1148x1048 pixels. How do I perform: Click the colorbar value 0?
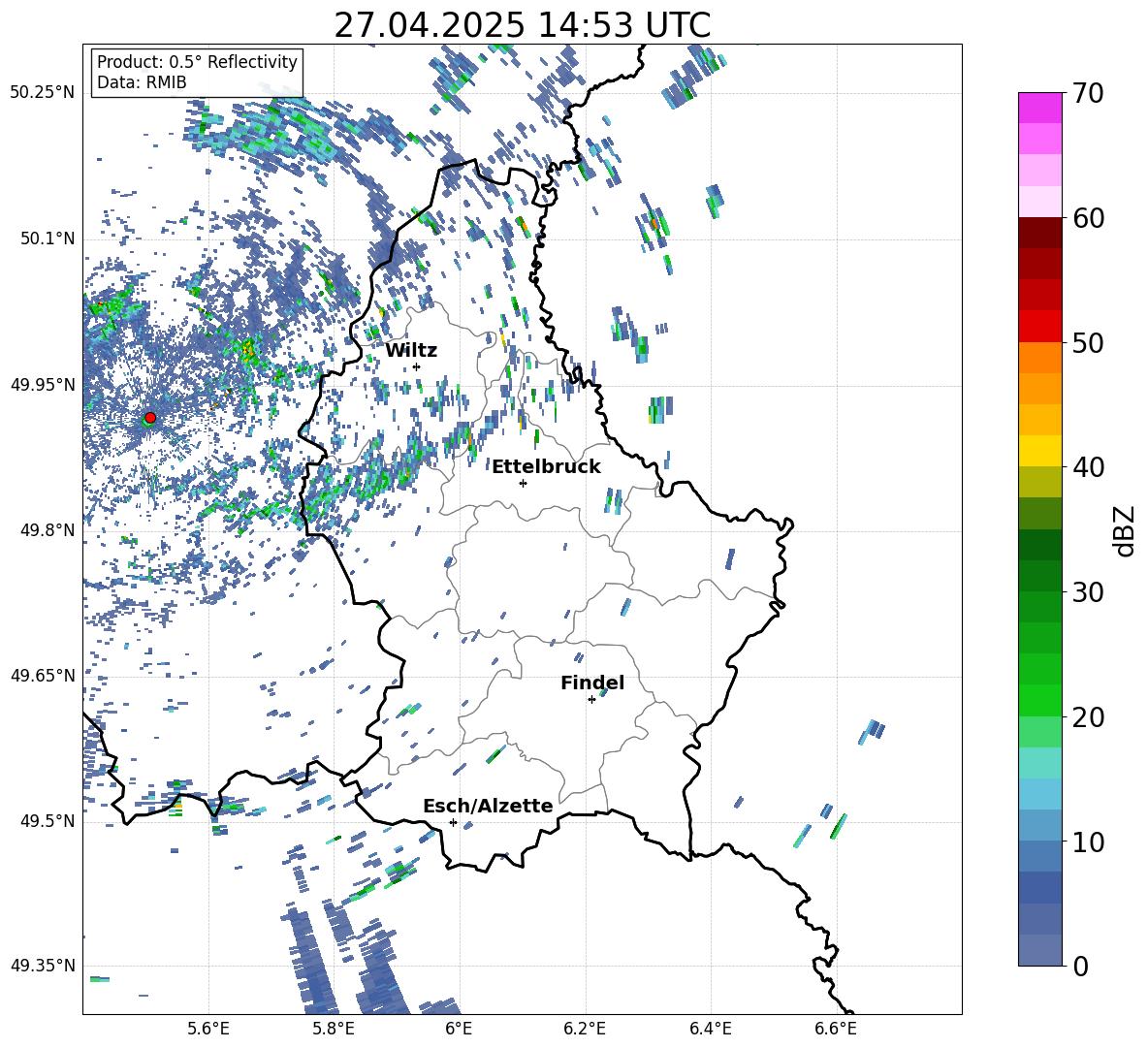pos(1080,966)
